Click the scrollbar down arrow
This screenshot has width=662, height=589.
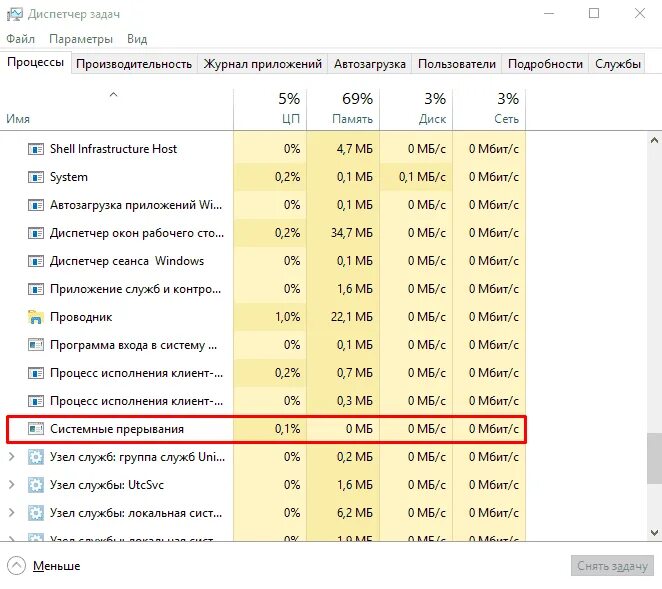[x=654, y=533]
